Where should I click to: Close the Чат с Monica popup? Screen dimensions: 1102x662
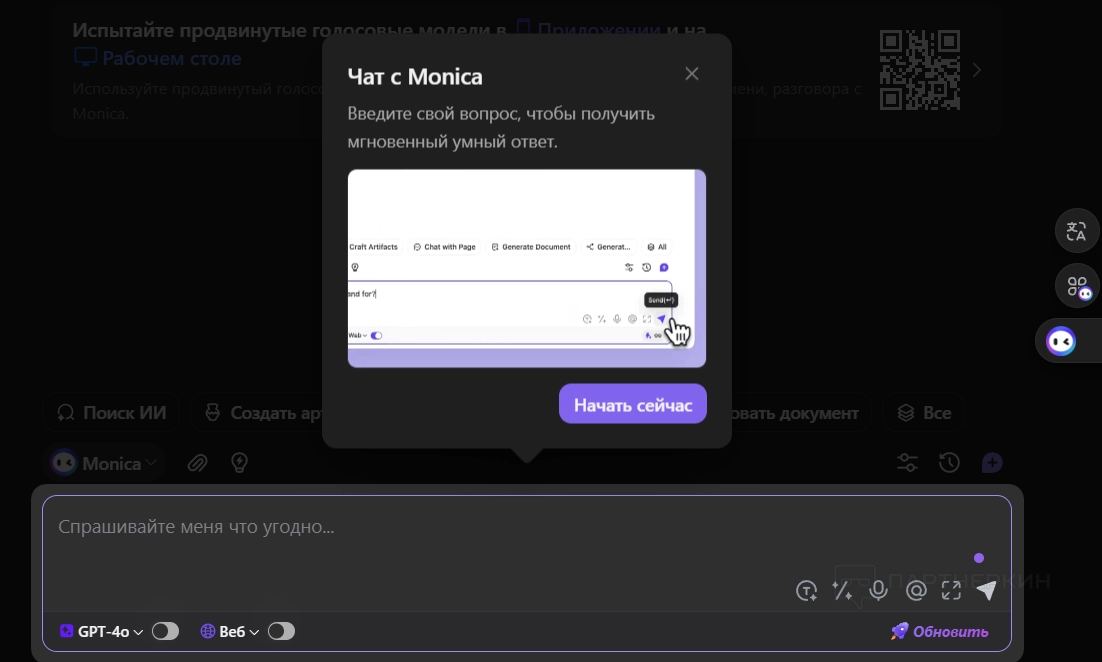point(692,74)
